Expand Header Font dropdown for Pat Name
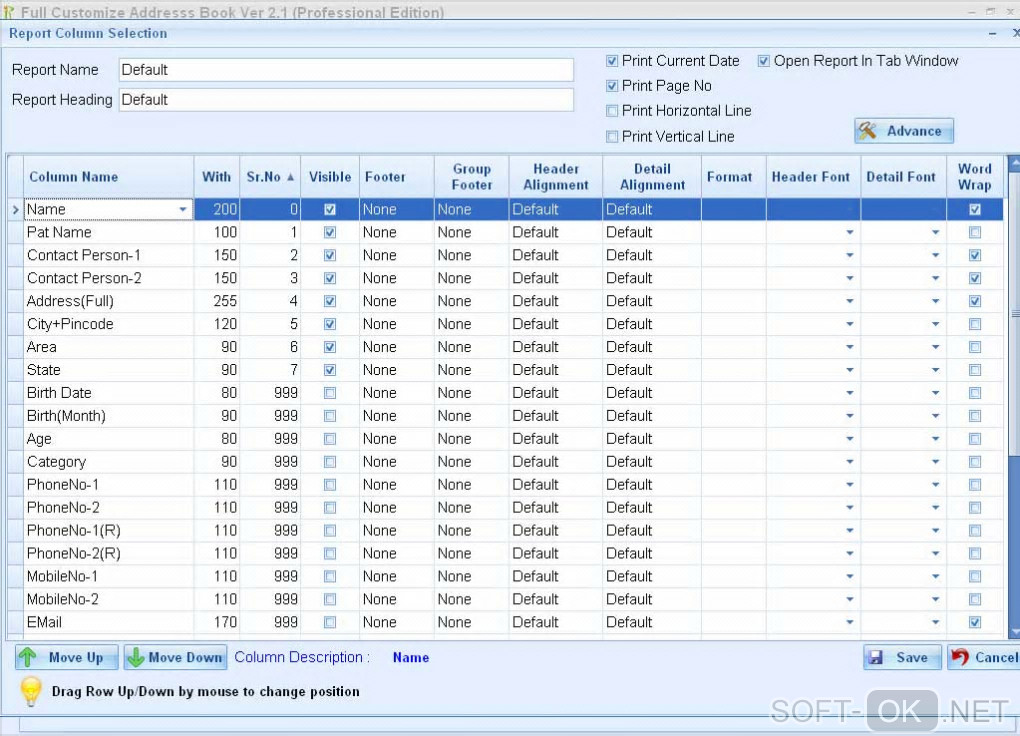 850,233
